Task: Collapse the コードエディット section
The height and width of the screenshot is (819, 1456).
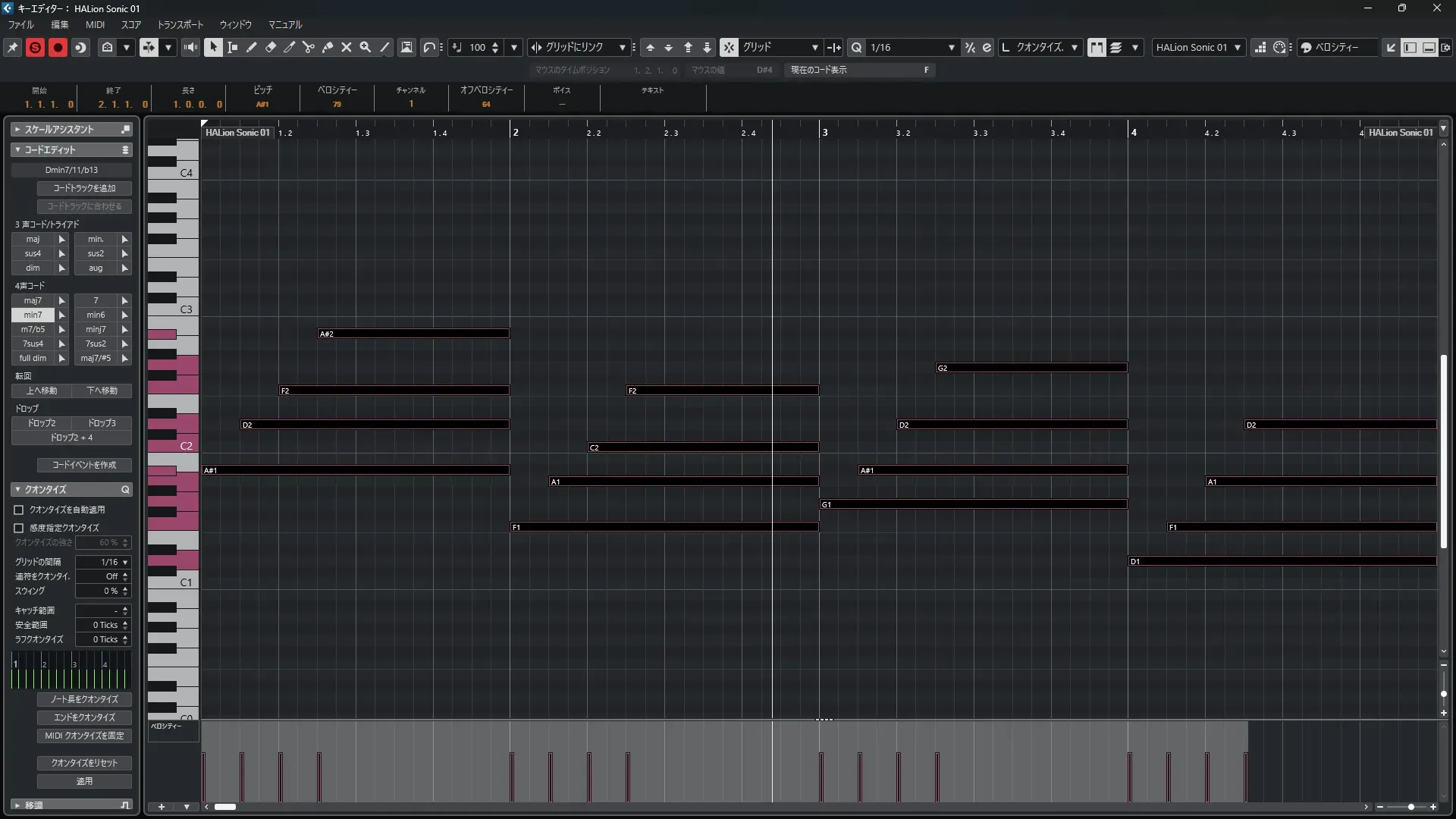Action: pyautogui.click(x=17, y=150)
